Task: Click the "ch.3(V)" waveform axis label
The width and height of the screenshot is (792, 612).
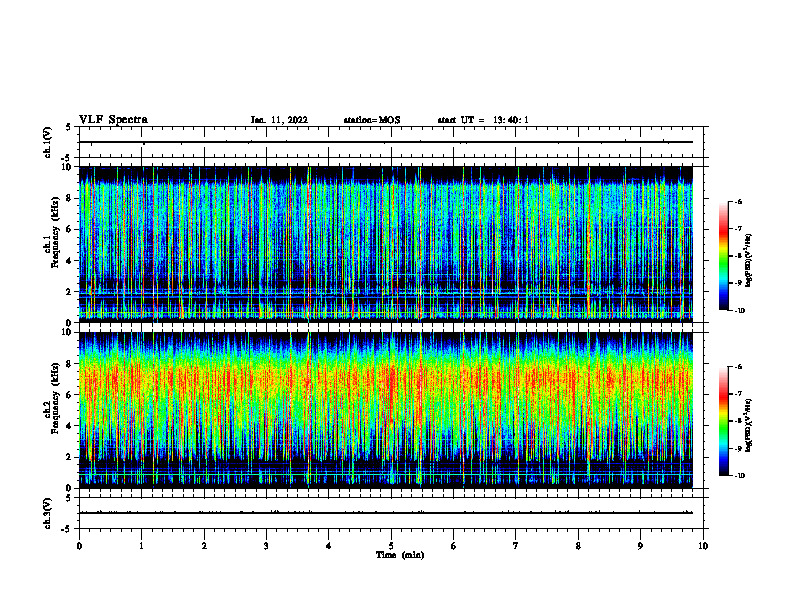Action: pyautogui.click(x=47, y=513)
